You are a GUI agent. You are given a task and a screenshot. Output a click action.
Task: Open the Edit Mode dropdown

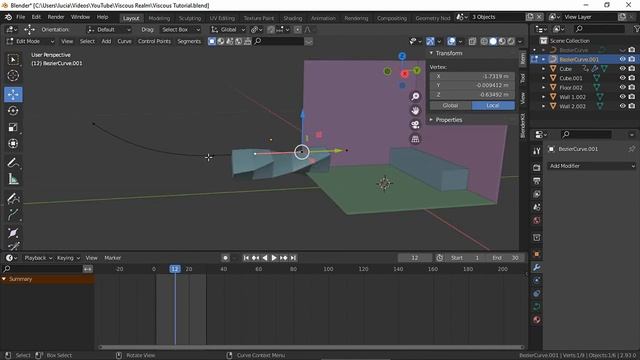pos(30,41)
